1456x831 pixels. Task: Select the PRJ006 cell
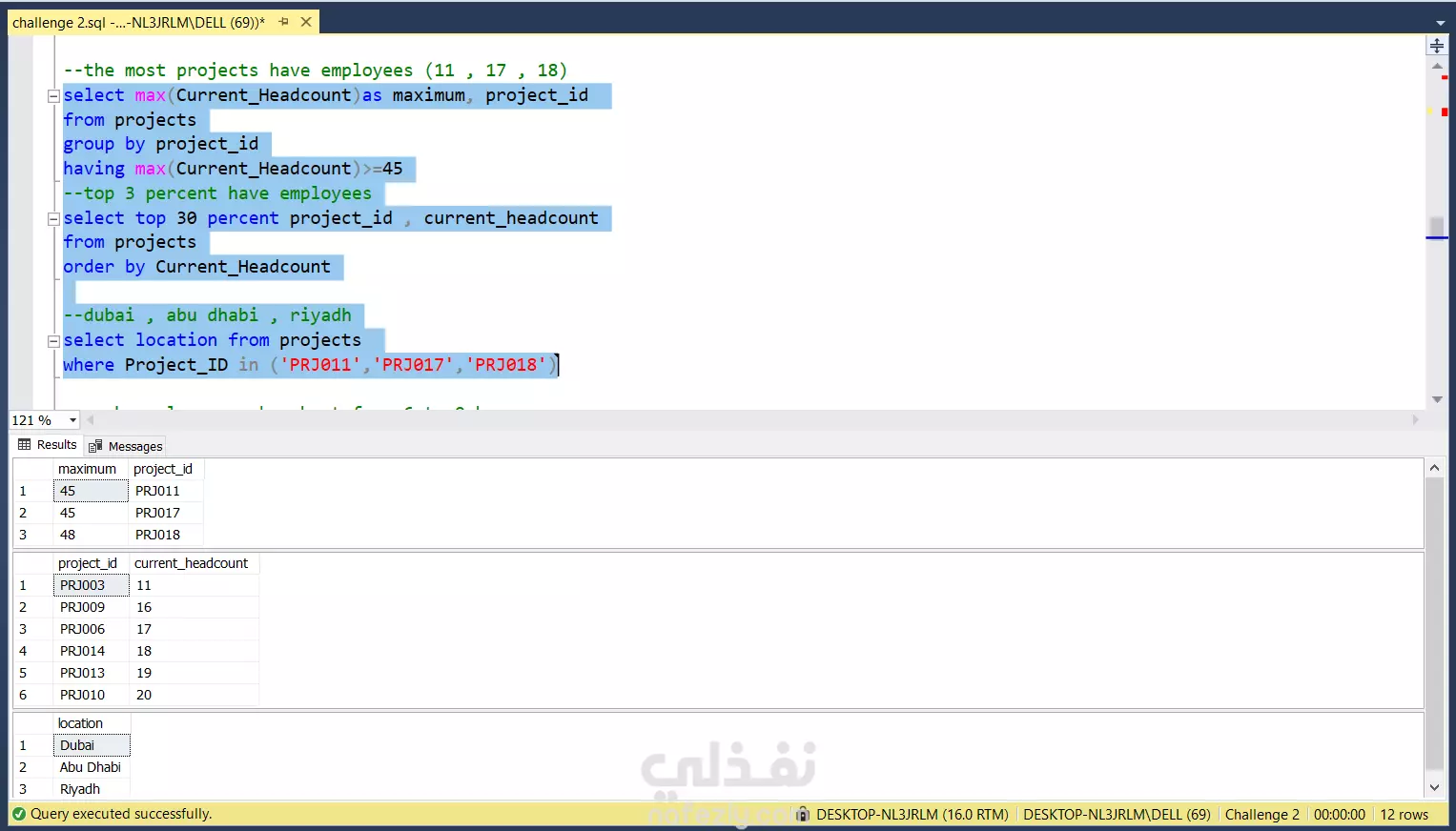click(x=91, y=629)
